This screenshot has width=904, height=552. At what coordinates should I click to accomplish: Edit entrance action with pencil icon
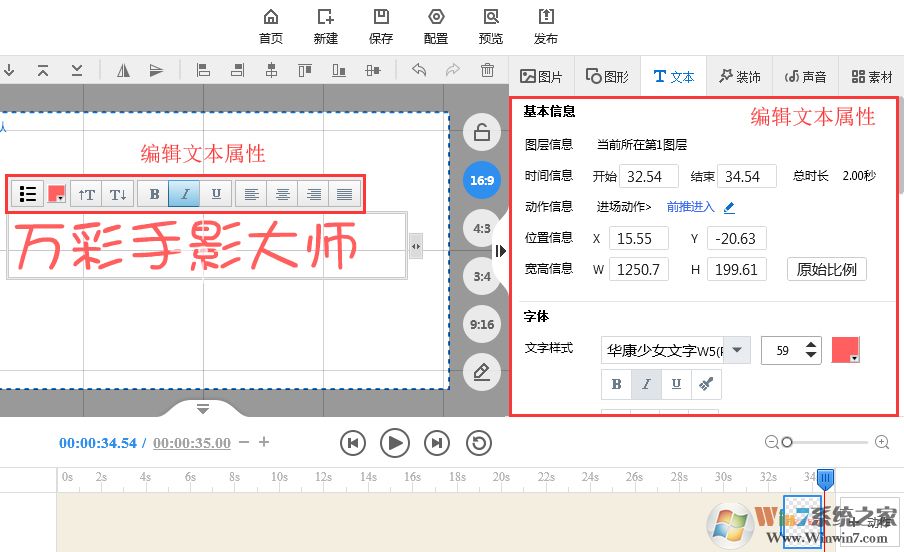click(x=729, y=207)
